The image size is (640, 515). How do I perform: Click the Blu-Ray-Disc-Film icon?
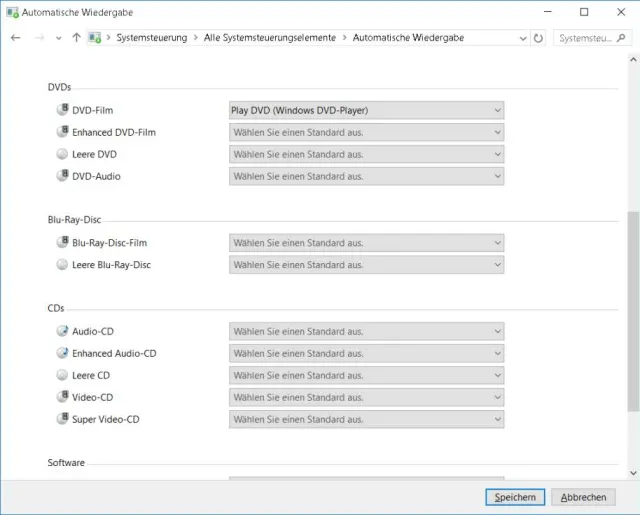[63, 242]
